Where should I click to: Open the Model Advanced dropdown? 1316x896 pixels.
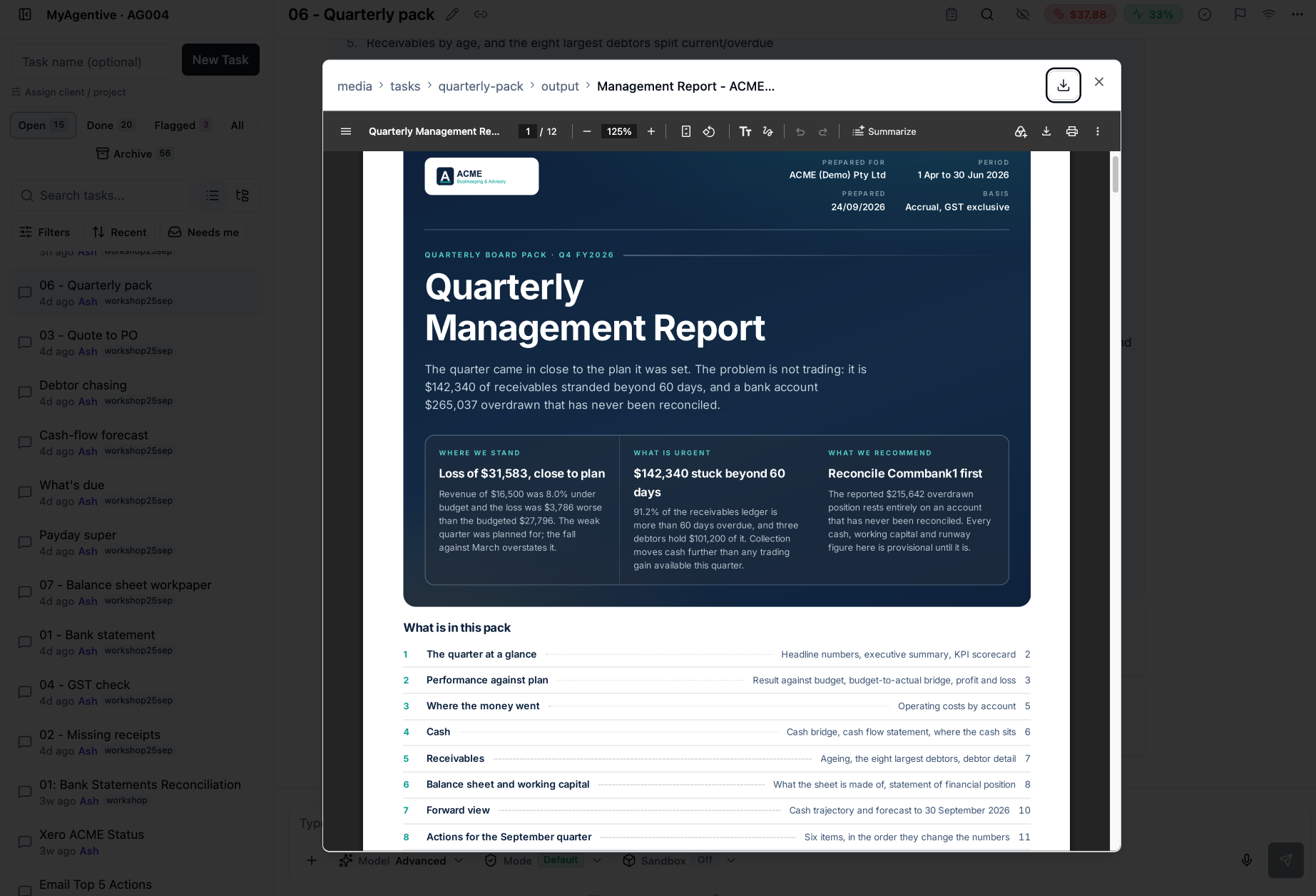[x=402, y=860]
